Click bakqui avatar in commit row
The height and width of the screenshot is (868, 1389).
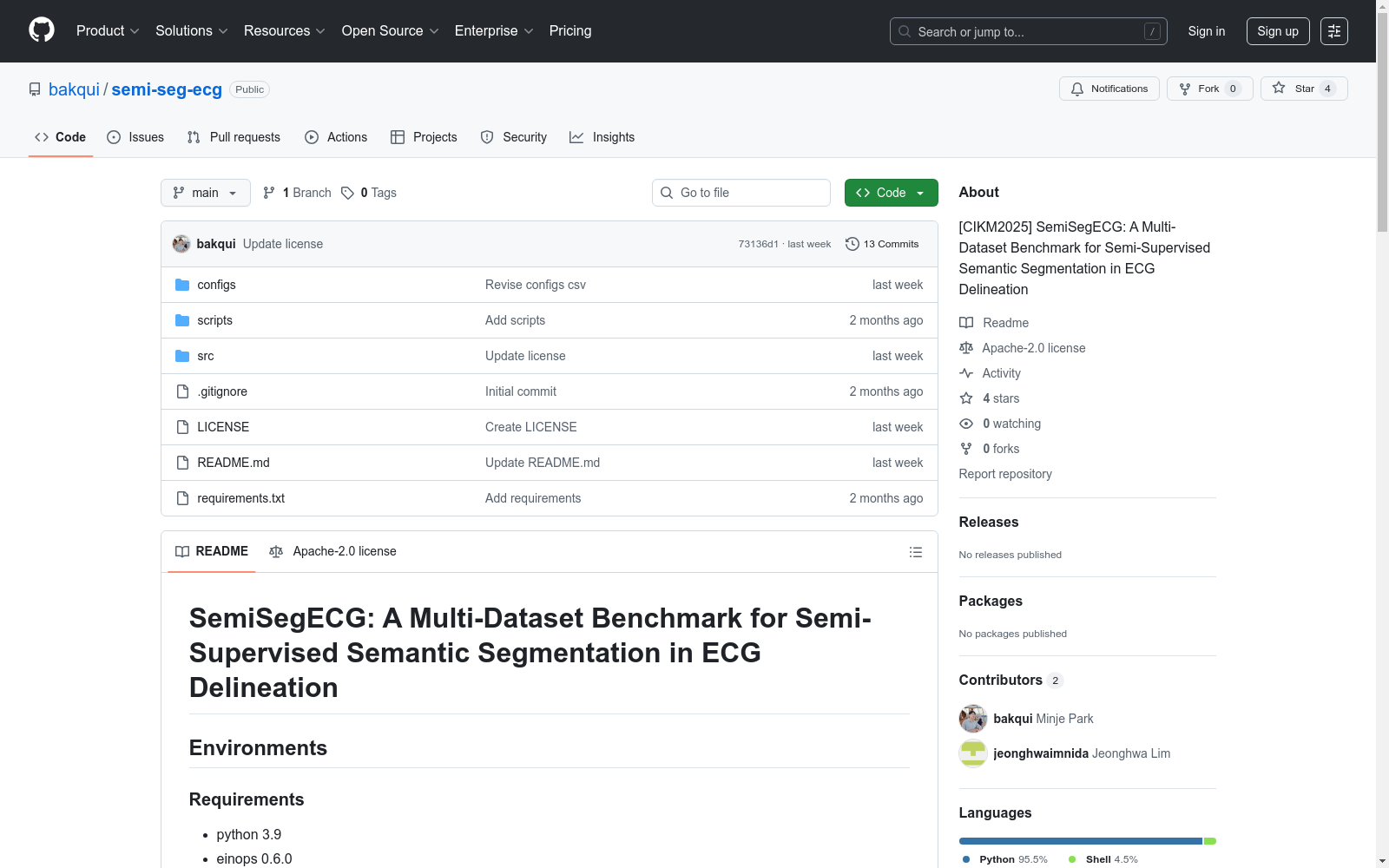coord(181,244)
